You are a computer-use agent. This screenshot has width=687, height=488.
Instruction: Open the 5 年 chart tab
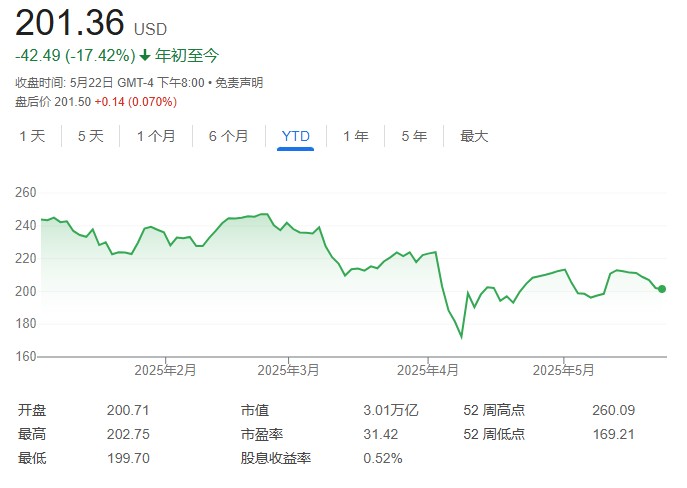click(x=414, y=136)
